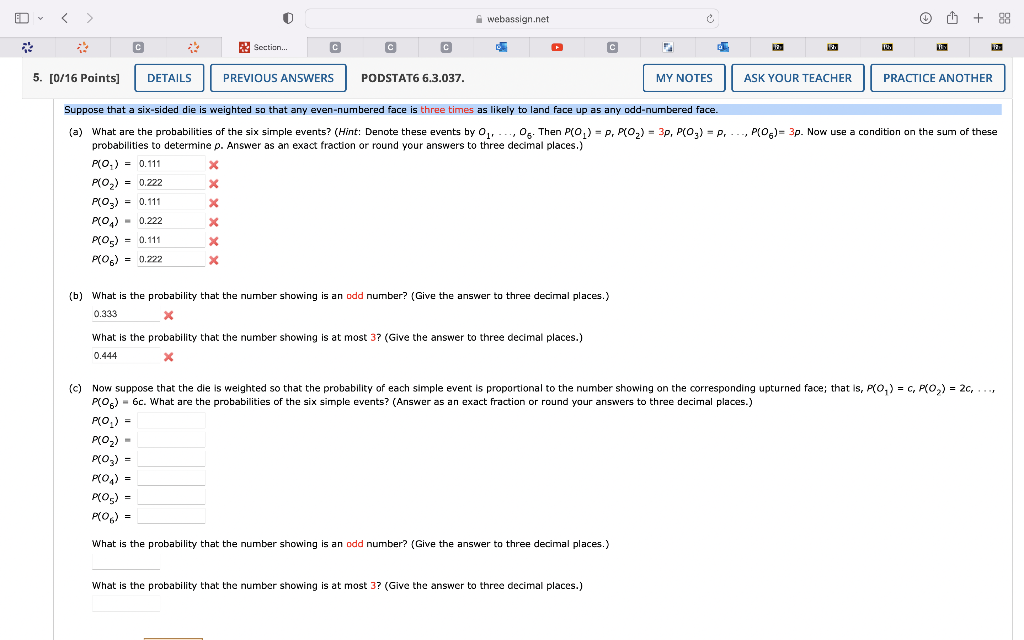1024x640 pixels.
Task: Click the red 'three times' text in the question
Action: click(447, 110)
